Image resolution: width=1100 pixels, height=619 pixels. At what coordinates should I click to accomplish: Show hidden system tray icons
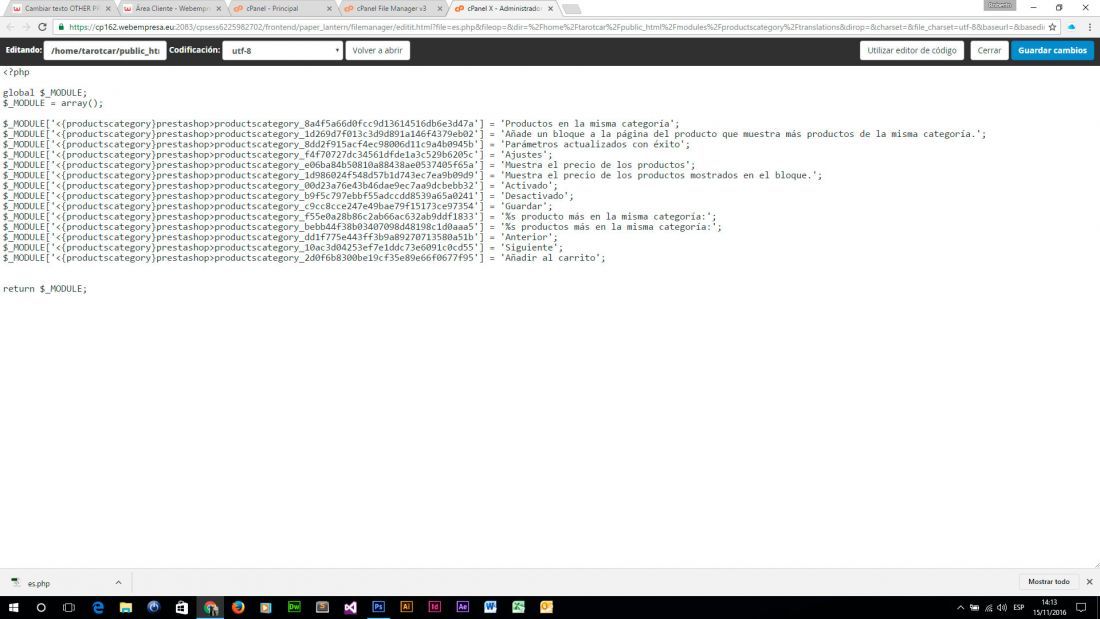(x=960, y=607)
